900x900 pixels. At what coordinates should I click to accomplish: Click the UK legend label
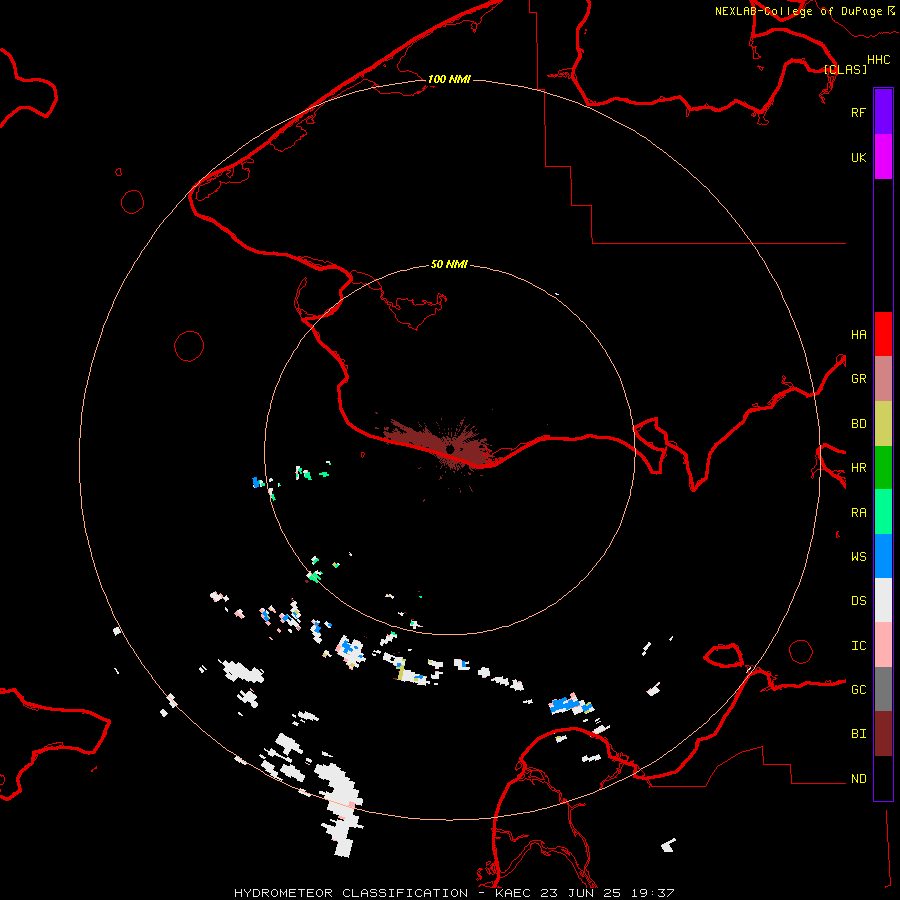[858, 157]
